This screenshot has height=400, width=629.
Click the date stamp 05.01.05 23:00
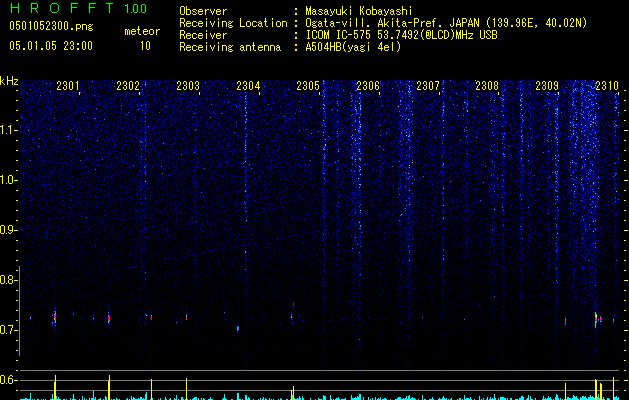coord(51,46)
